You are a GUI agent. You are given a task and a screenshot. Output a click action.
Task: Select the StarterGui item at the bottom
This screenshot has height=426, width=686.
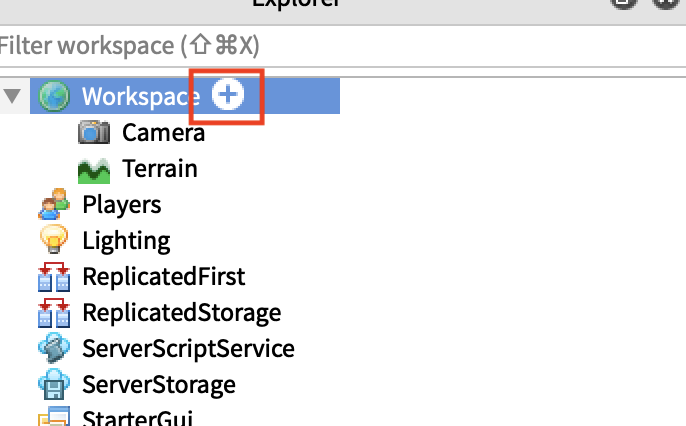point(137,418)
